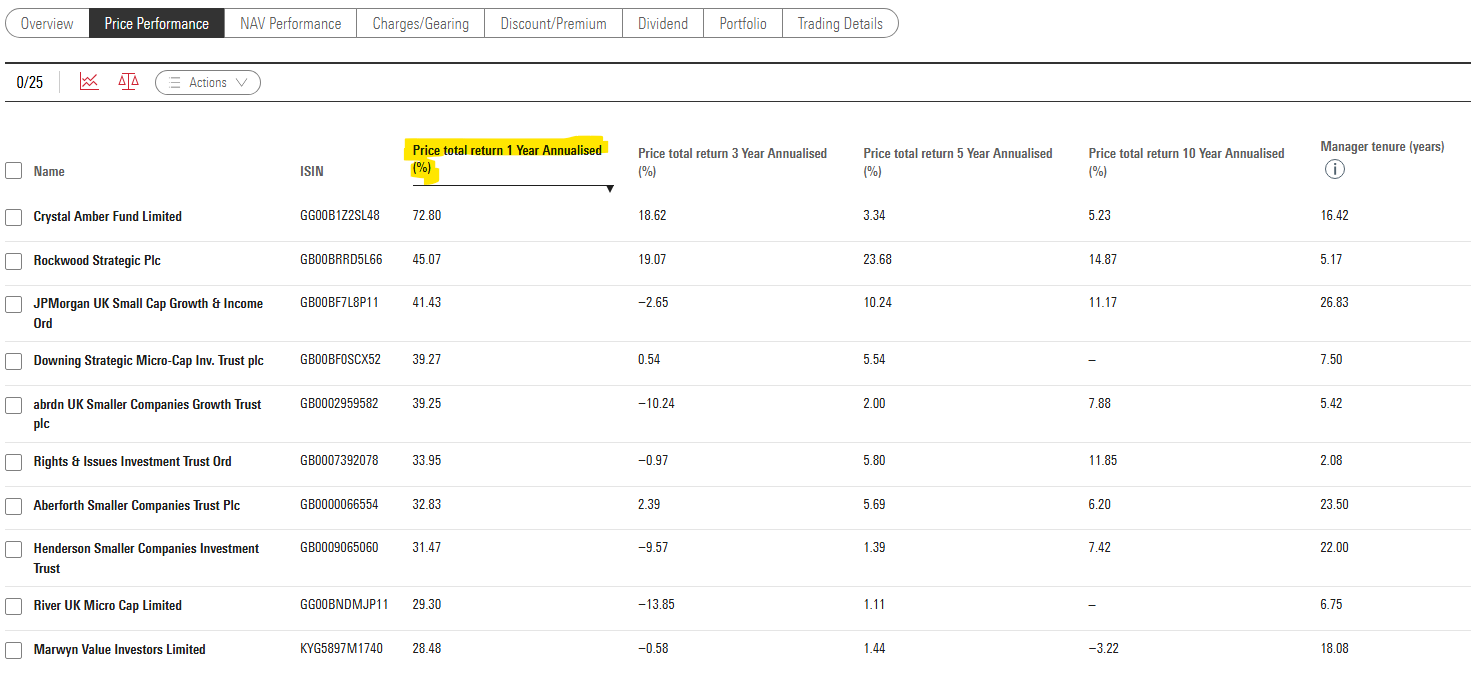Check the Marwyn Value Investors checkbox

[13, 650]
